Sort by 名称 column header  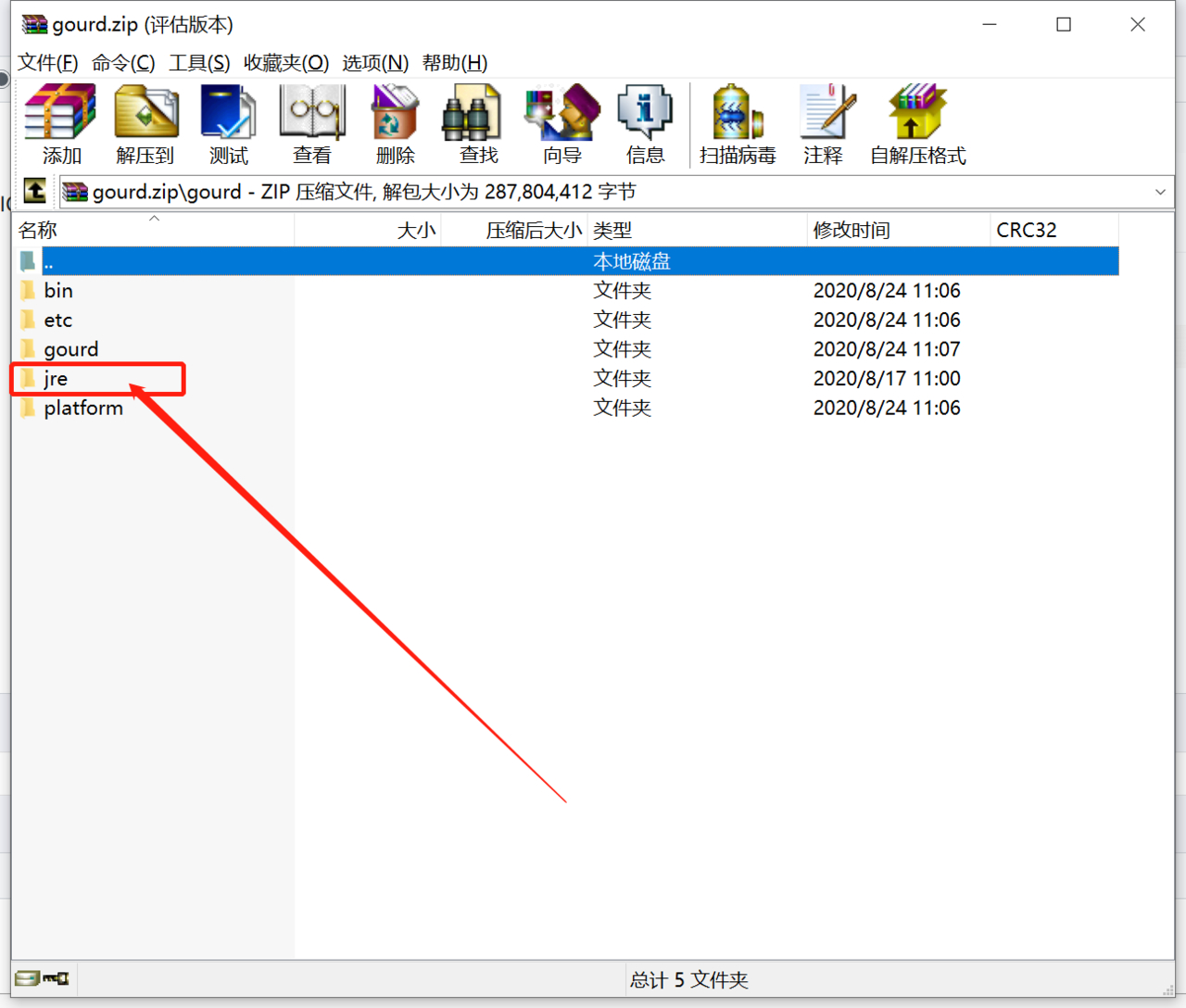pyautogui.click(x=154, y=230)
